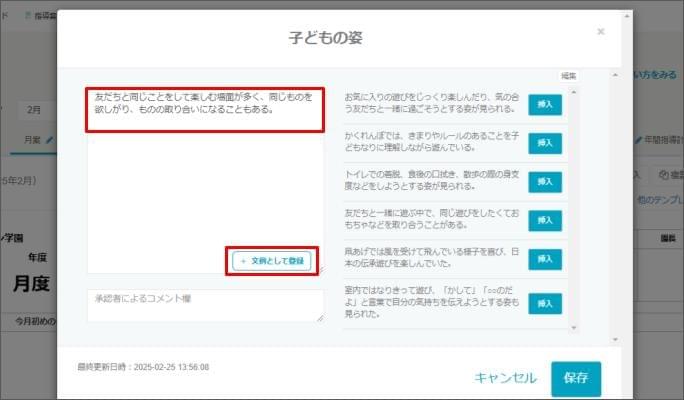This screenshot has width=684, height=400.
Task: Open the 2月 month dropdown
Action: 35,109
